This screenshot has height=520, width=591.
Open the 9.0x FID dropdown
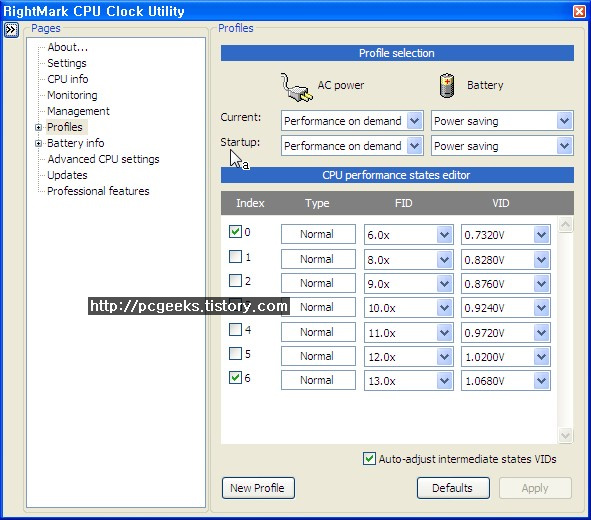coord(444,284)
